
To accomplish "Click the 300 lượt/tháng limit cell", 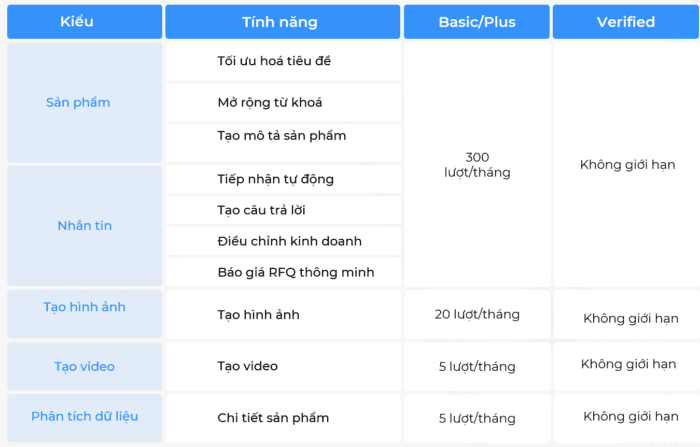I will [477, 165].
